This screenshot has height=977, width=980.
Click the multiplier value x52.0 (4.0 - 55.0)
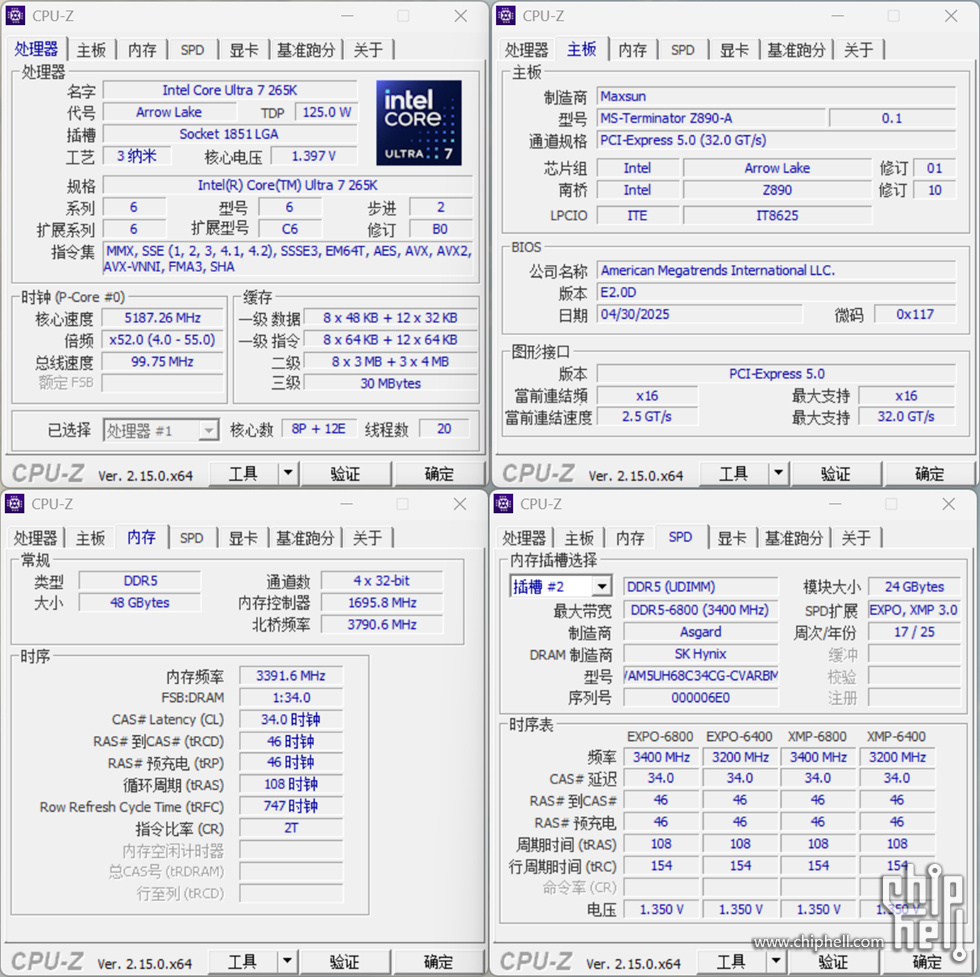(x=162, y=340)
